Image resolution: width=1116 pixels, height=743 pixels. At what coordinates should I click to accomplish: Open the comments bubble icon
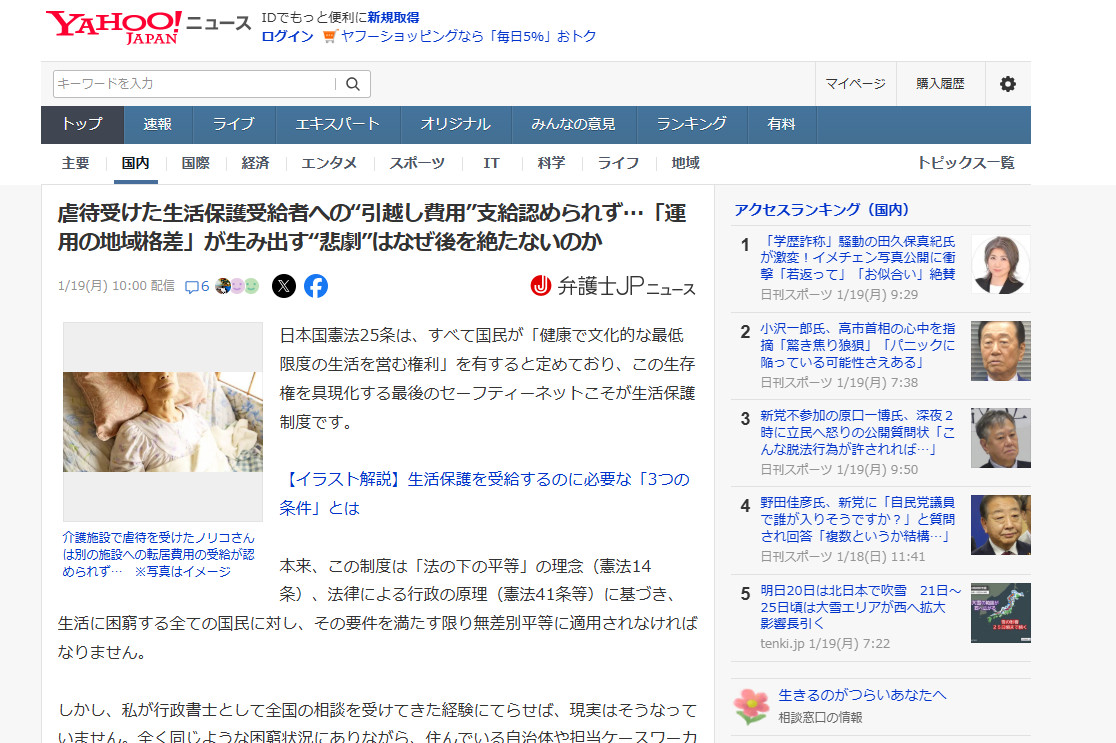point(197,286)
